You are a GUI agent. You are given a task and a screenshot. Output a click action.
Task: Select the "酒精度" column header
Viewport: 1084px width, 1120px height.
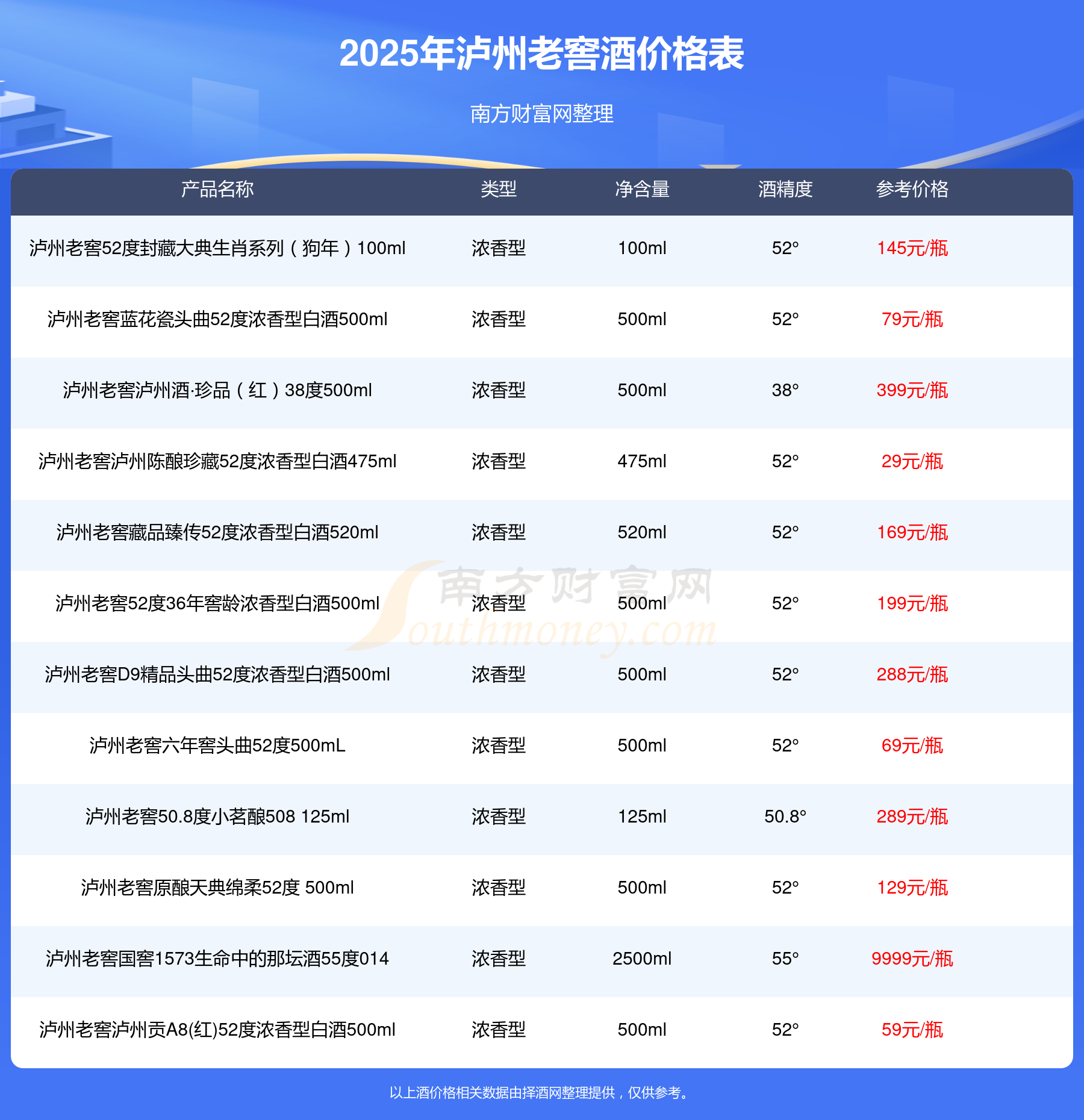click(785, 189)
